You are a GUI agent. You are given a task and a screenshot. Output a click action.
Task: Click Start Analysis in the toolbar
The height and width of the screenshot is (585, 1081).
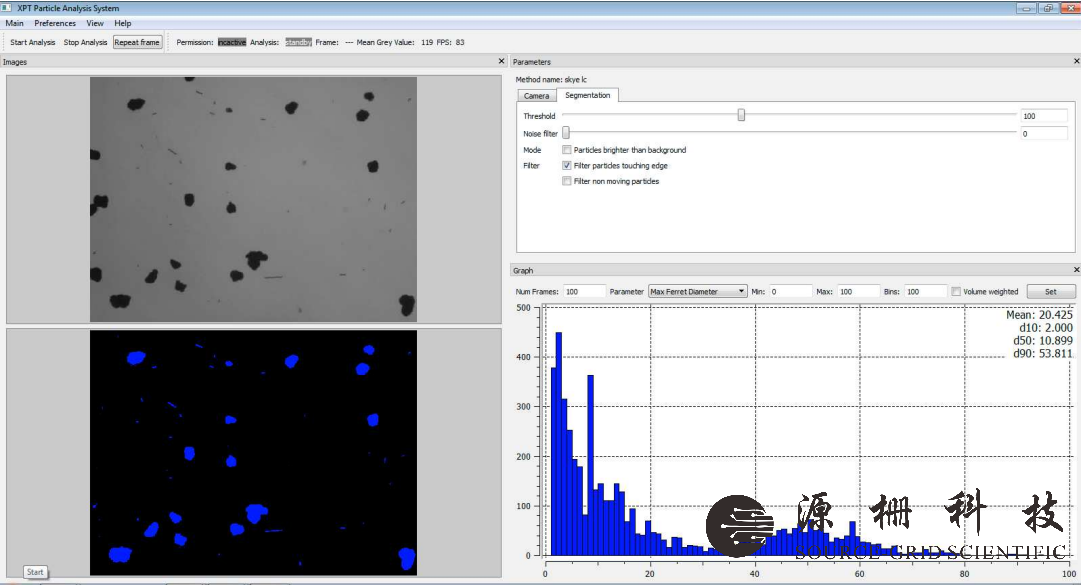(x=32, y=42)
